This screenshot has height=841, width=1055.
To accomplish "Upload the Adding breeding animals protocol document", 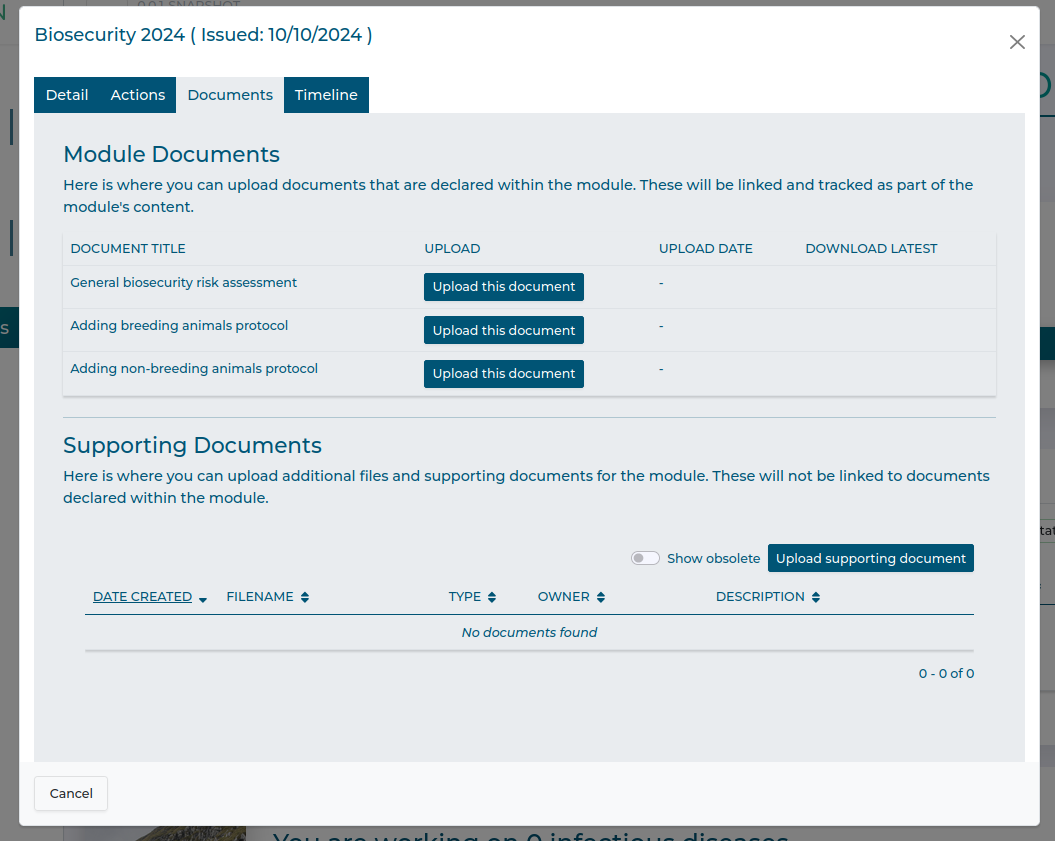I will [503, 330].
